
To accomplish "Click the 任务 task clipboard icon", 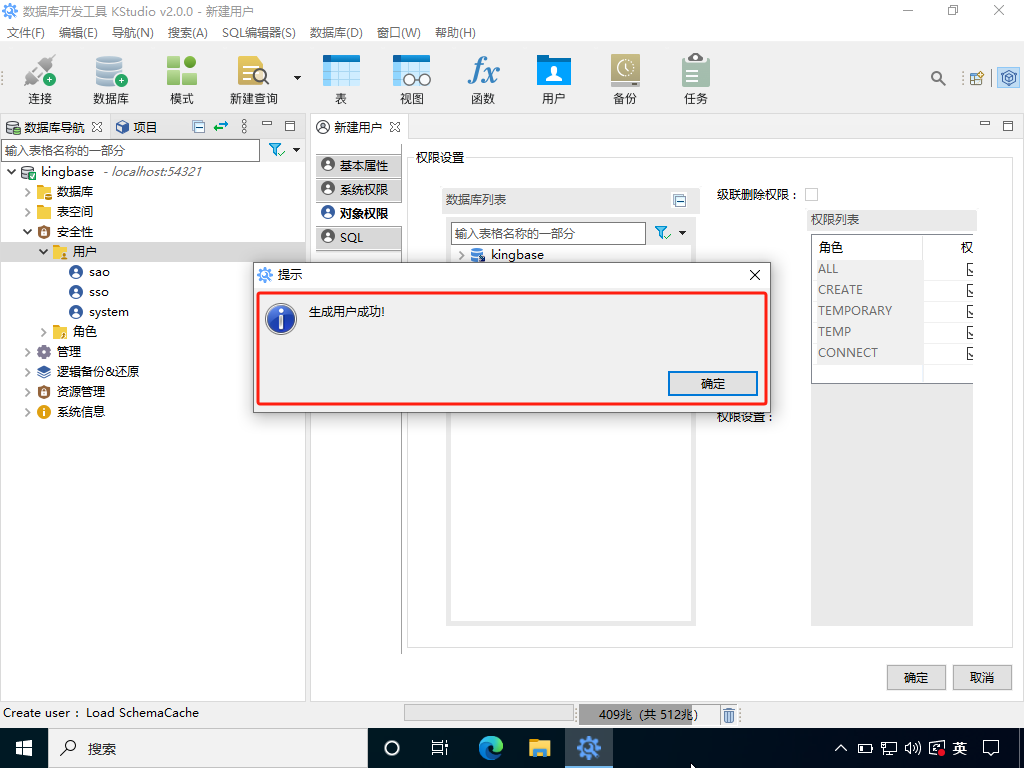I will 695,79.
